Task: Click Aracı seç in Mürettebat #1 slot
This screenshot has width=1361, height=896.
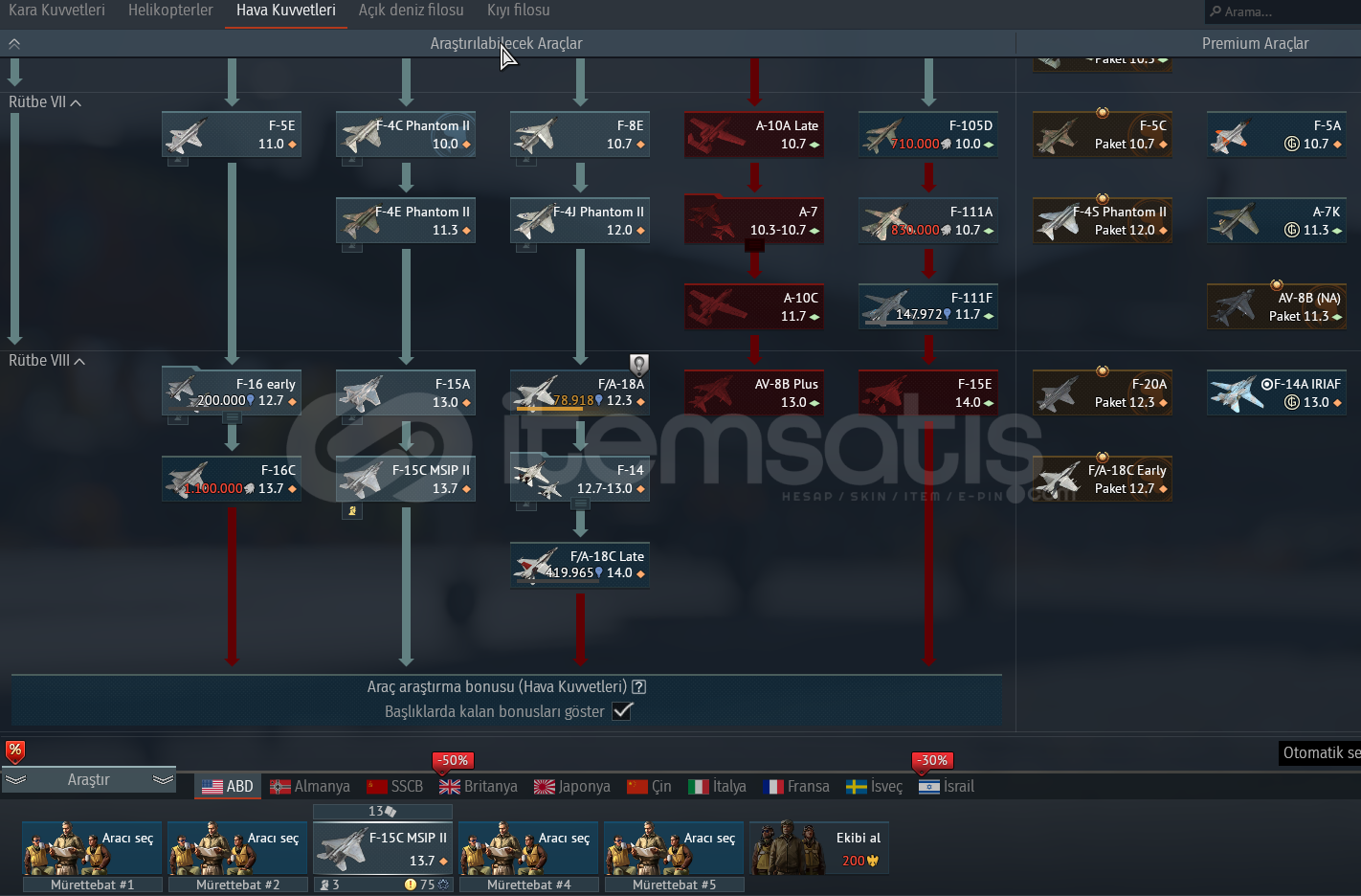Action: click(93, 848)
